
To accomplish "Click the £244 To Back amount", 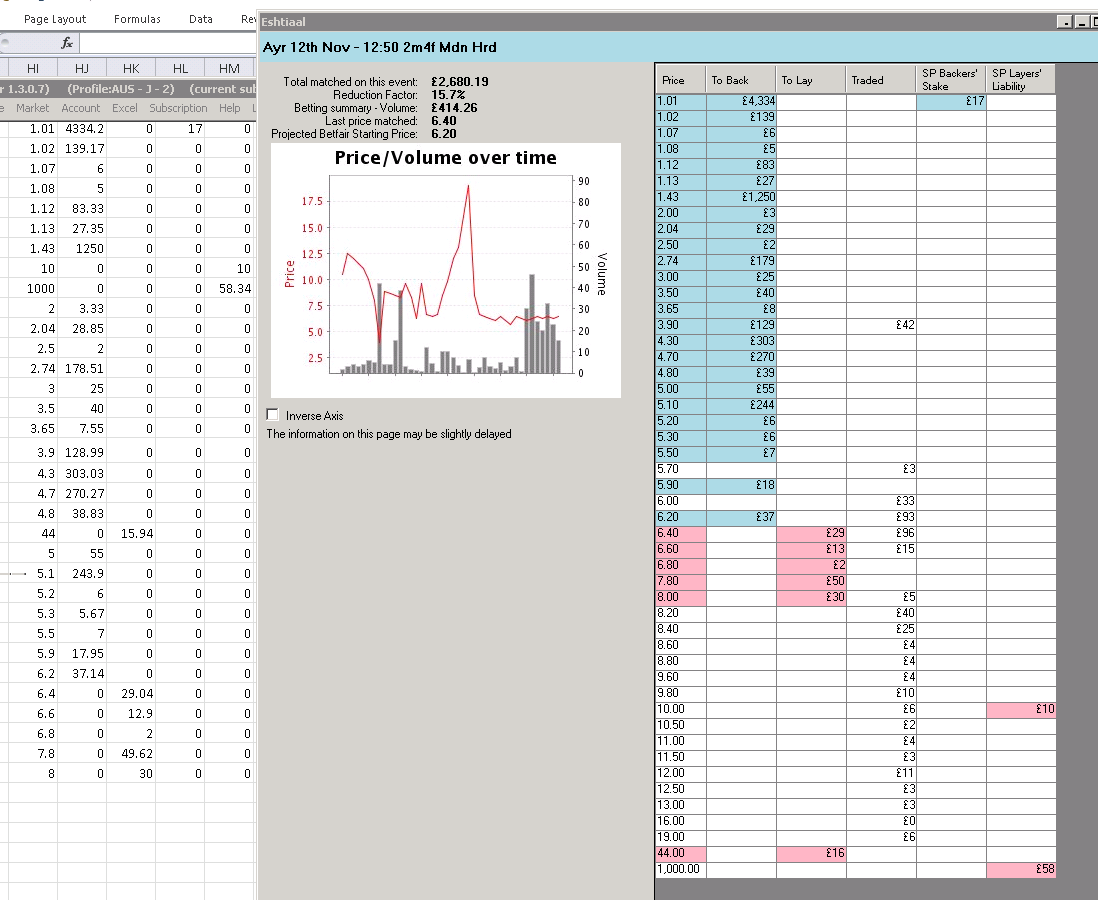I will [x=741, y=405].
